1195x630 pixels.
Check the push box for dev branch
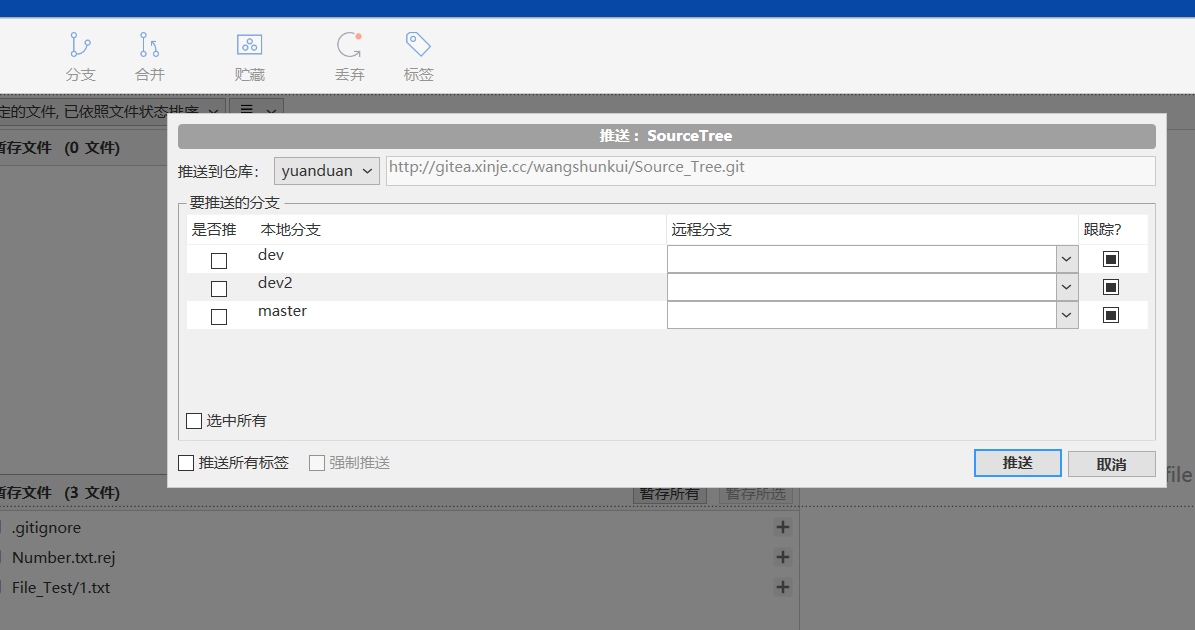(x=219, y=261)
